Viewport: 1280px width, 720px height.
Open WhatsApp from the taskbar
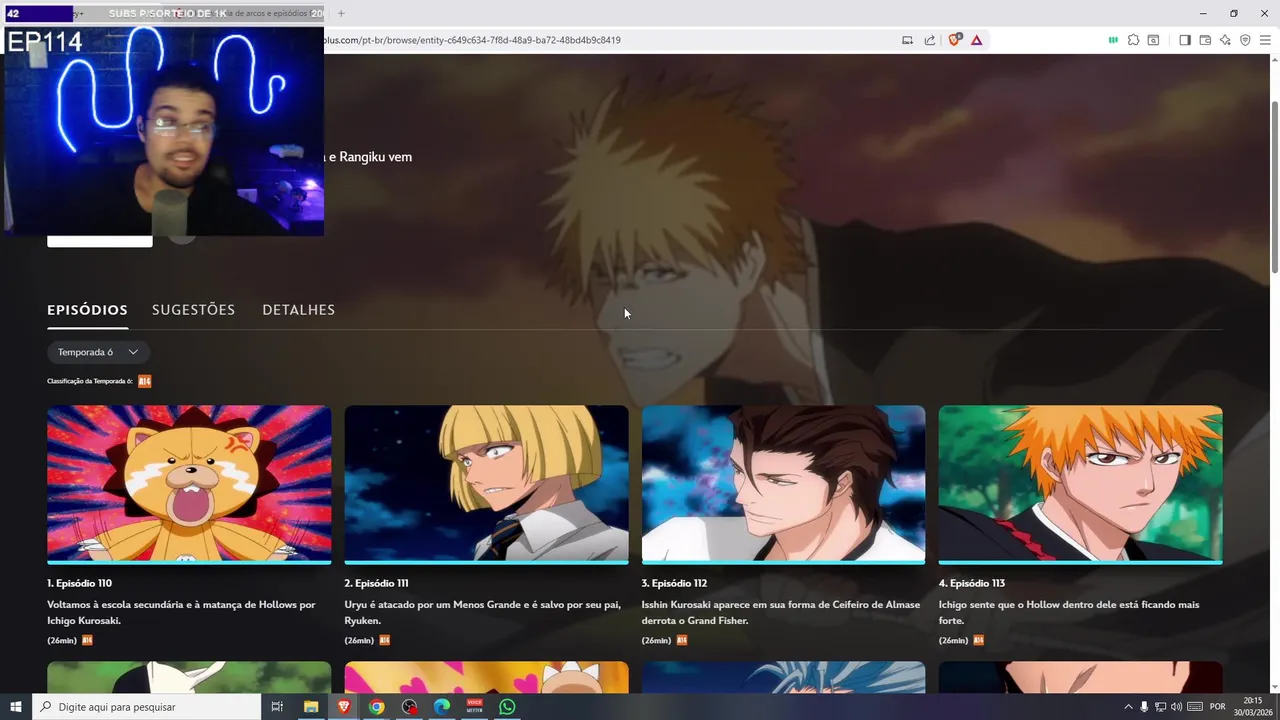tap(507, 707)
